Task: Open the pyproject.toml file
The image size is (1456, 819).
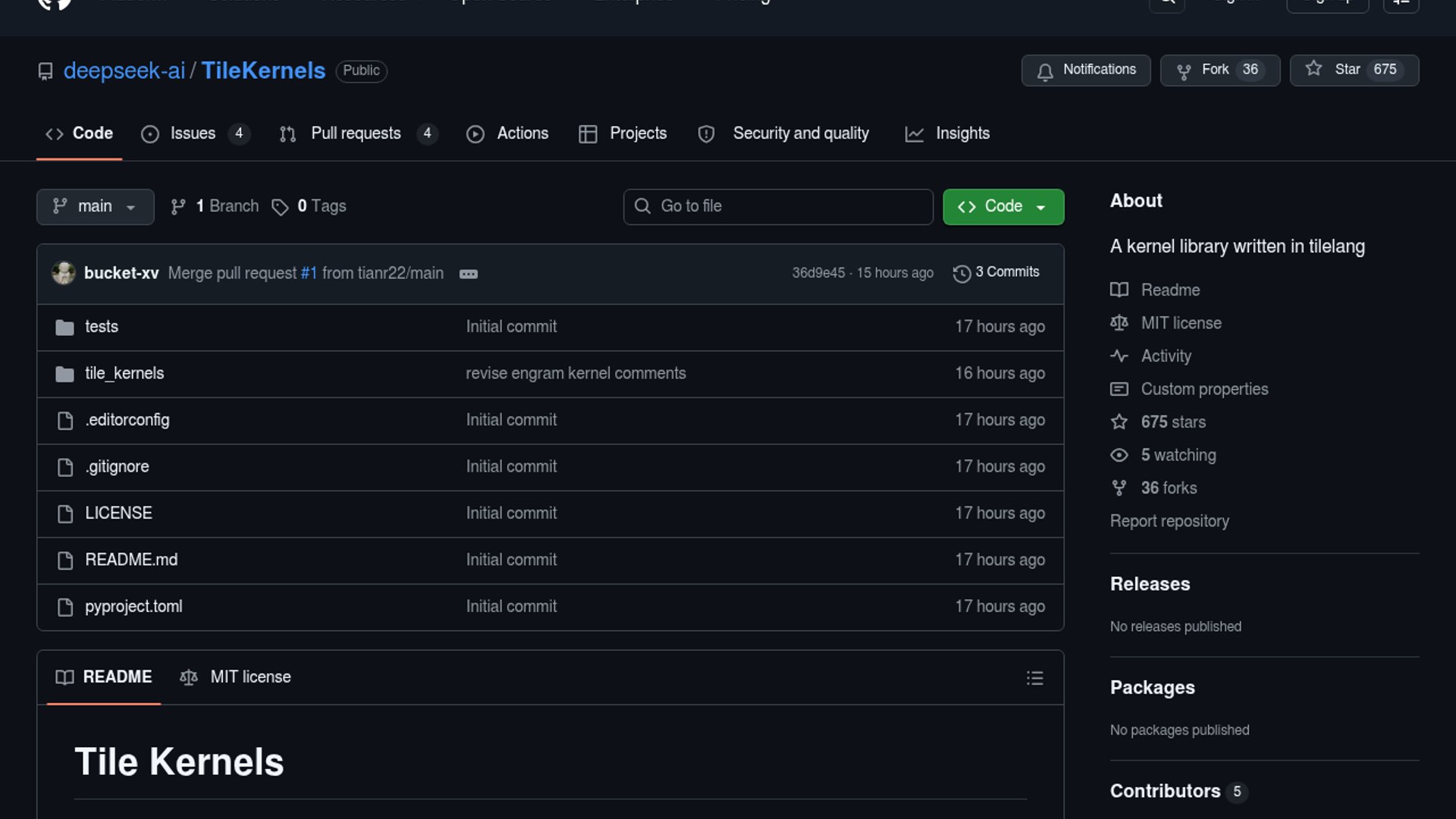Action: coord(133,607)
